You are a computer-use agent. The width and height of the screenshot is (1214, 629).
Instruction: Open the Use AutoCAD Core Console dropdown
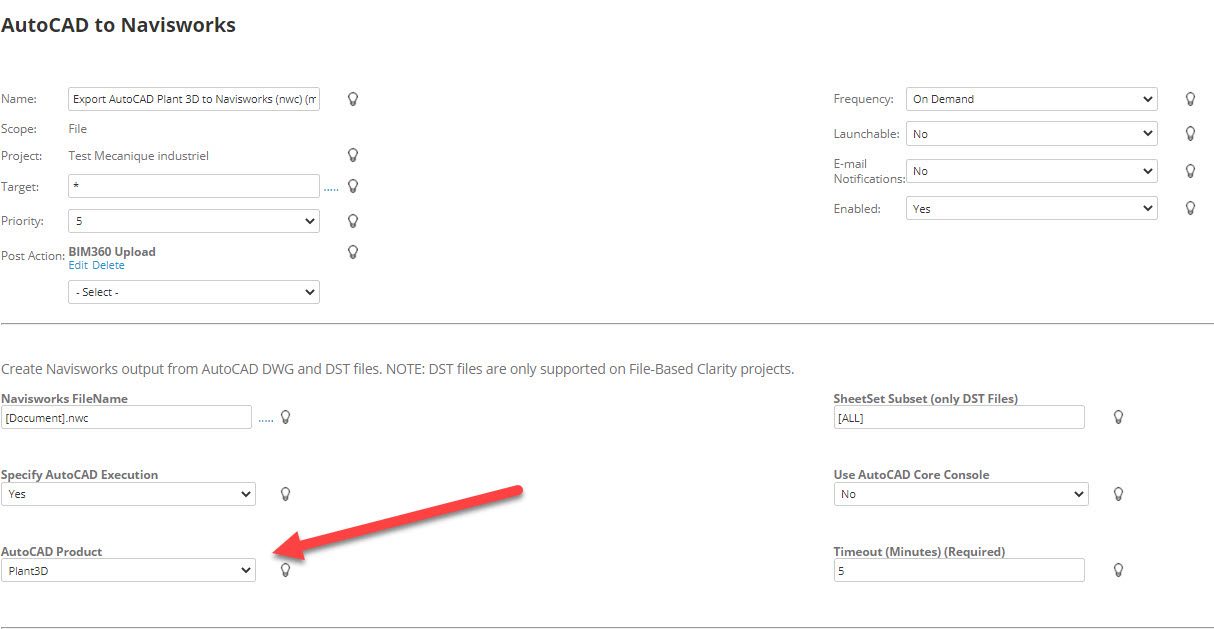pos(960,494)
